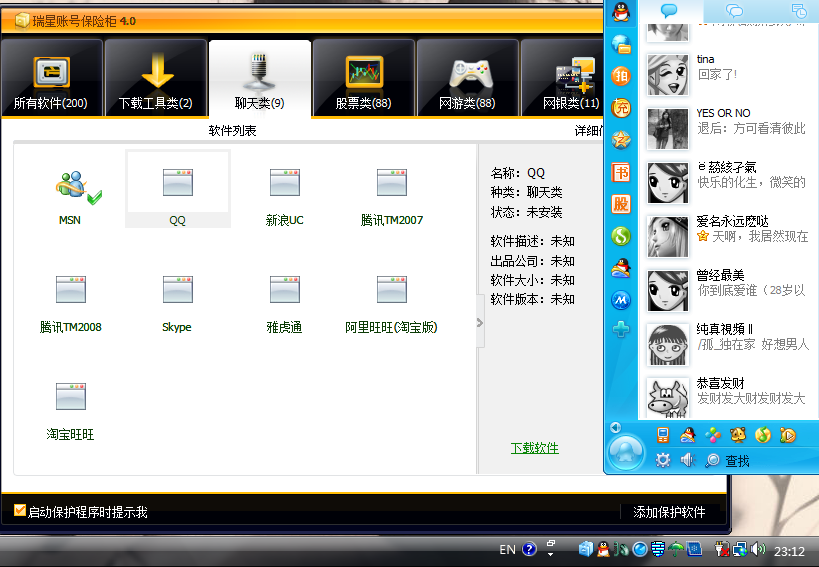The image size is (819, 567).
Task: Click the EN language indicator in taskbar
Action: 507,550
